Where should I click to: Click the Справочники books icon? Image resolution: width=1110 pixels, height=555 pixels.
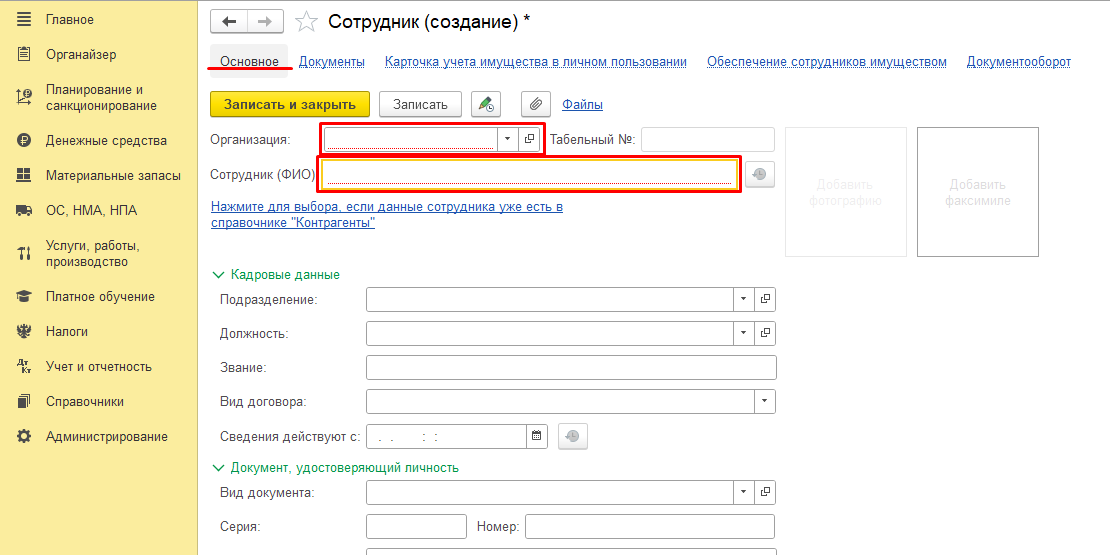24,401
